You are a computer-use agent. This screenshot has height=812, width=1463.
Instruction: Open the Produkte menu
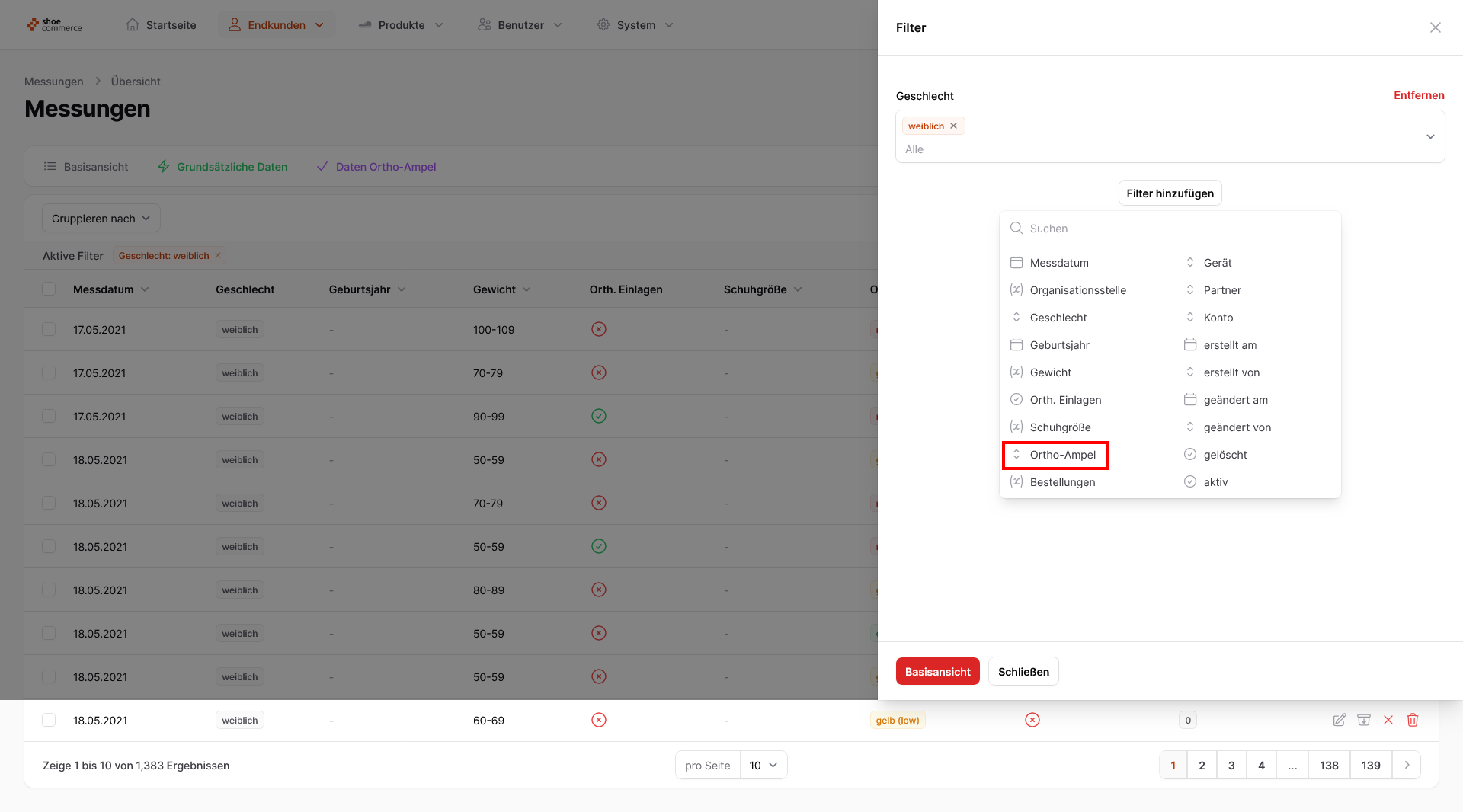[x=401, y=25]
